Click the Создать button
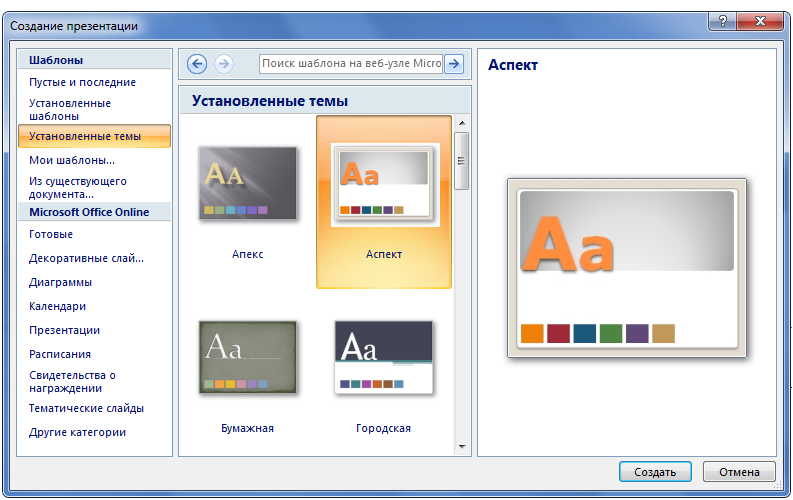 coord(655,472)
